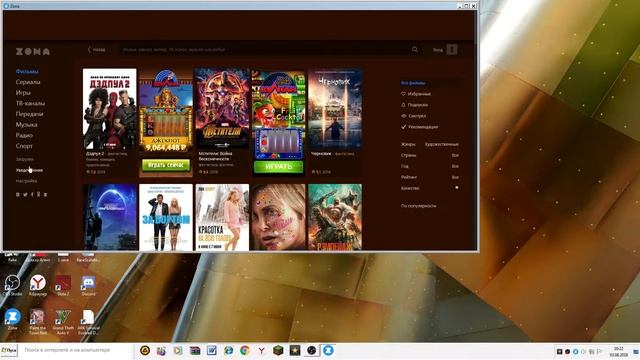Open the Рэмпейдж movie poster
The image size is (640, 360).
[335, 217]
